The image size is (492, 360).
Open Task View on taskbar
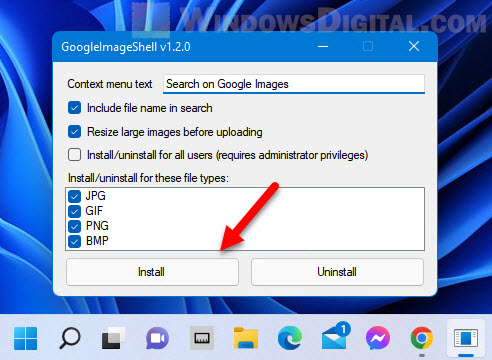113,338
